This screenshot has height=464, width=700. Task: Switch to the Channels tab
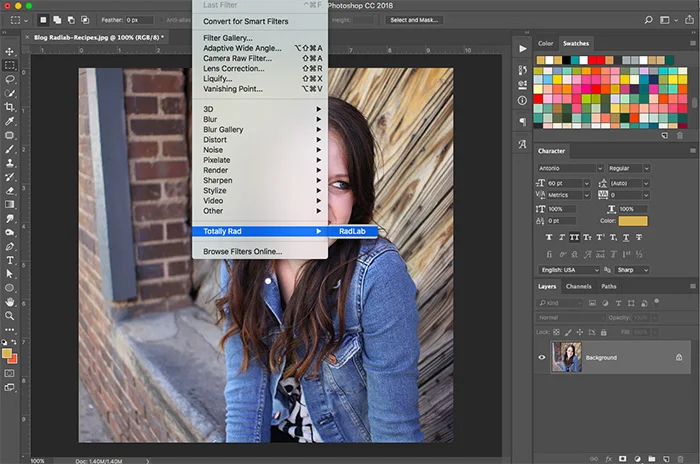click(579, 287)
